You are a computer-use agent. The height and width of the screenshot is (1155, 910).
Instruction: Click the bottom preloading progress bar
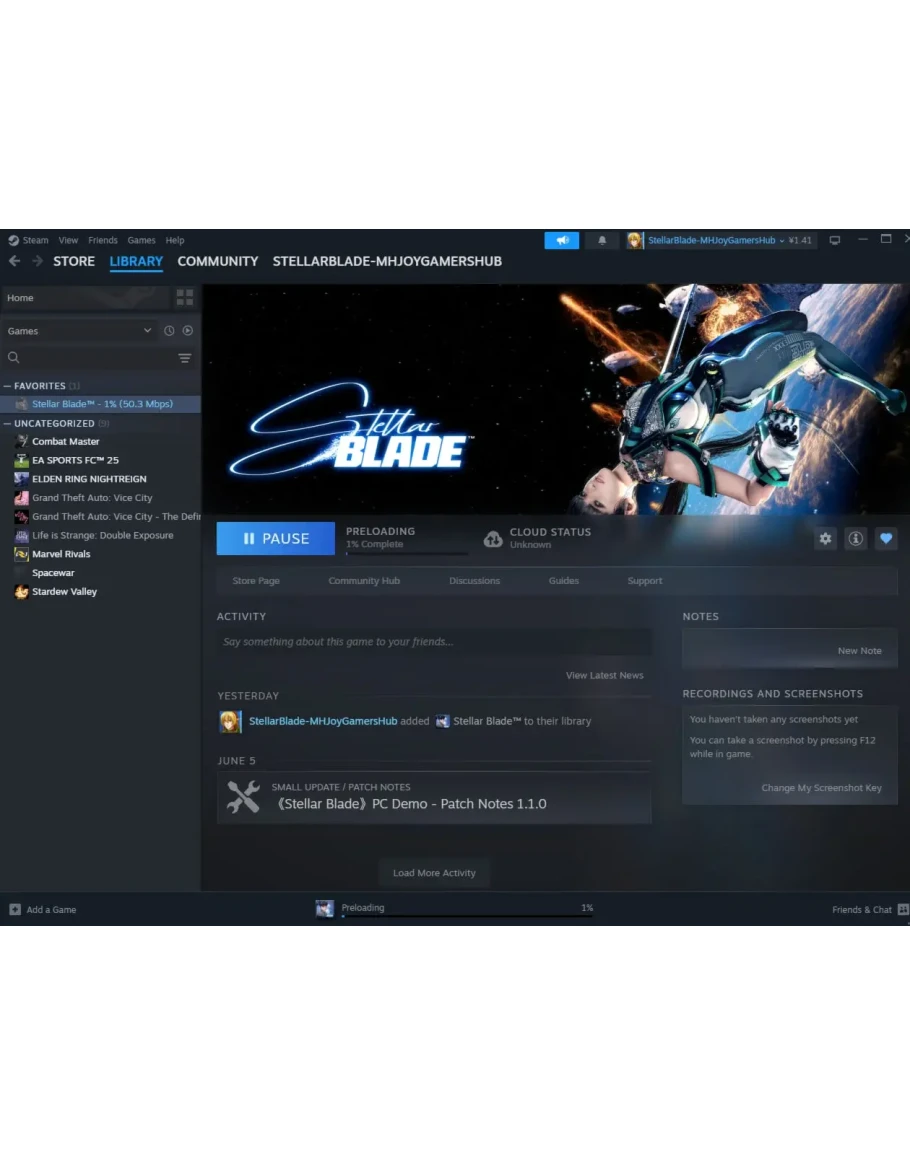pos(466,915)
